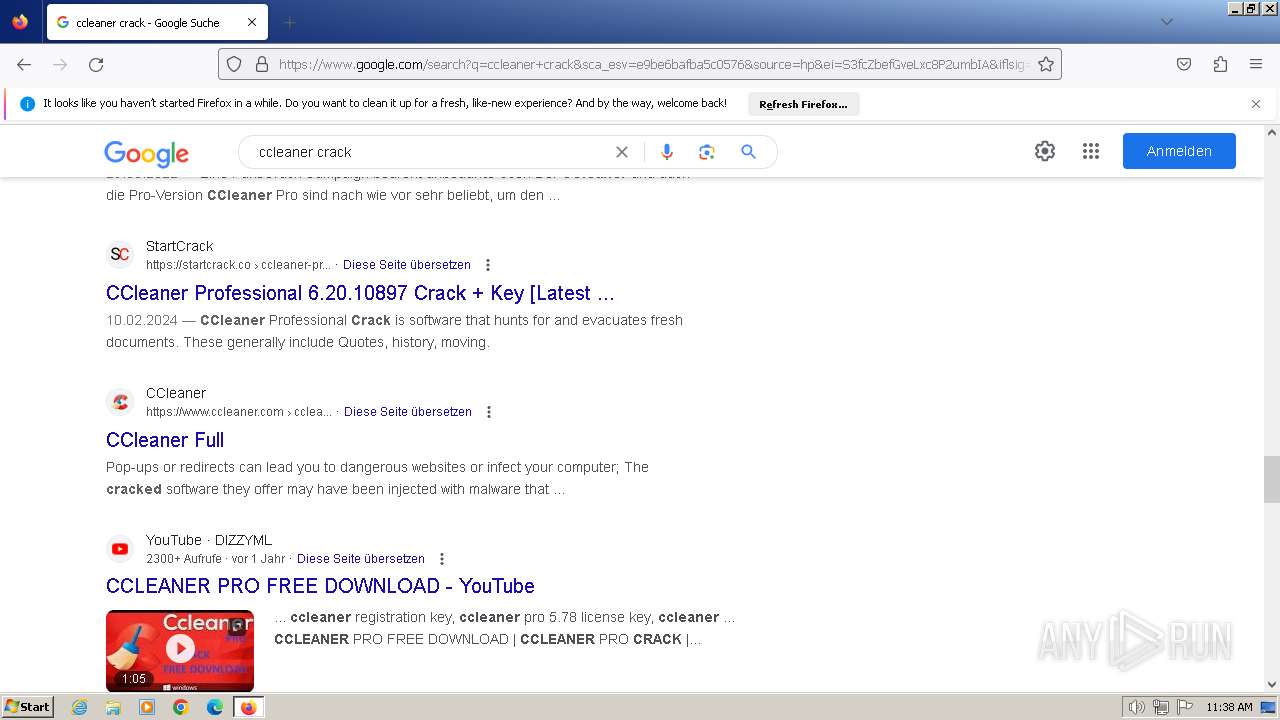Reload the page with refresh icon

click(x=96, y=64)
